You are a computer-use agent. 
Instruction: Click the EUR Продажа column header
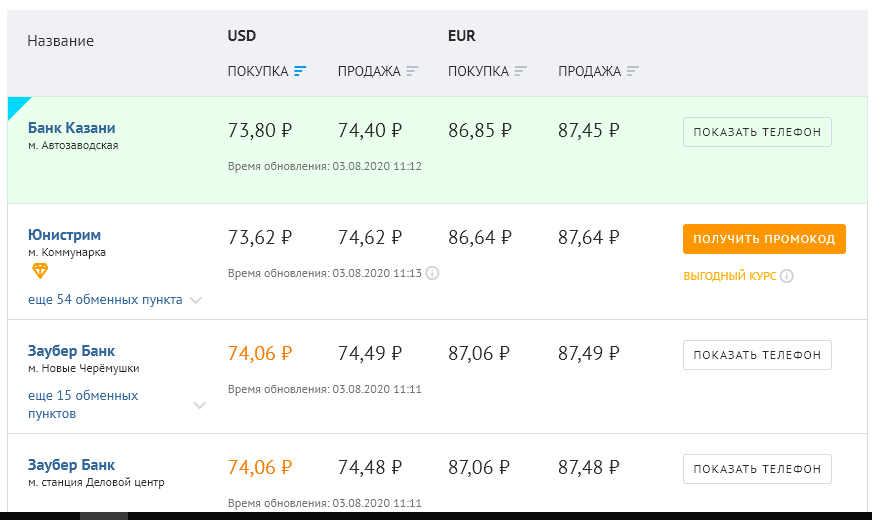point(589,71)
